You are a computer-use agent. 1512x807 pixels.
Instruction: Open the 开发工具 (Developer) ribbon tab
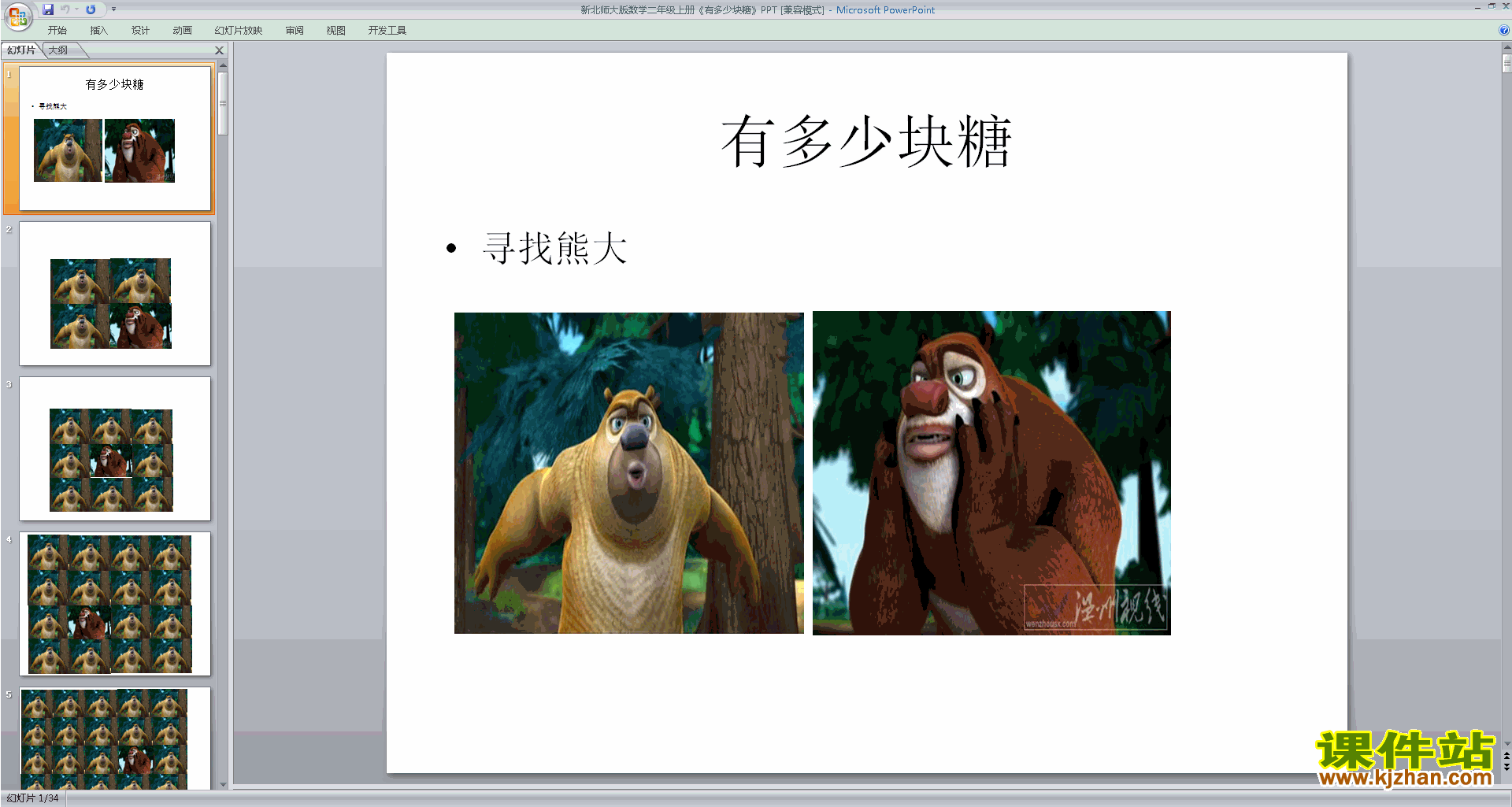(x=387, y=30)
